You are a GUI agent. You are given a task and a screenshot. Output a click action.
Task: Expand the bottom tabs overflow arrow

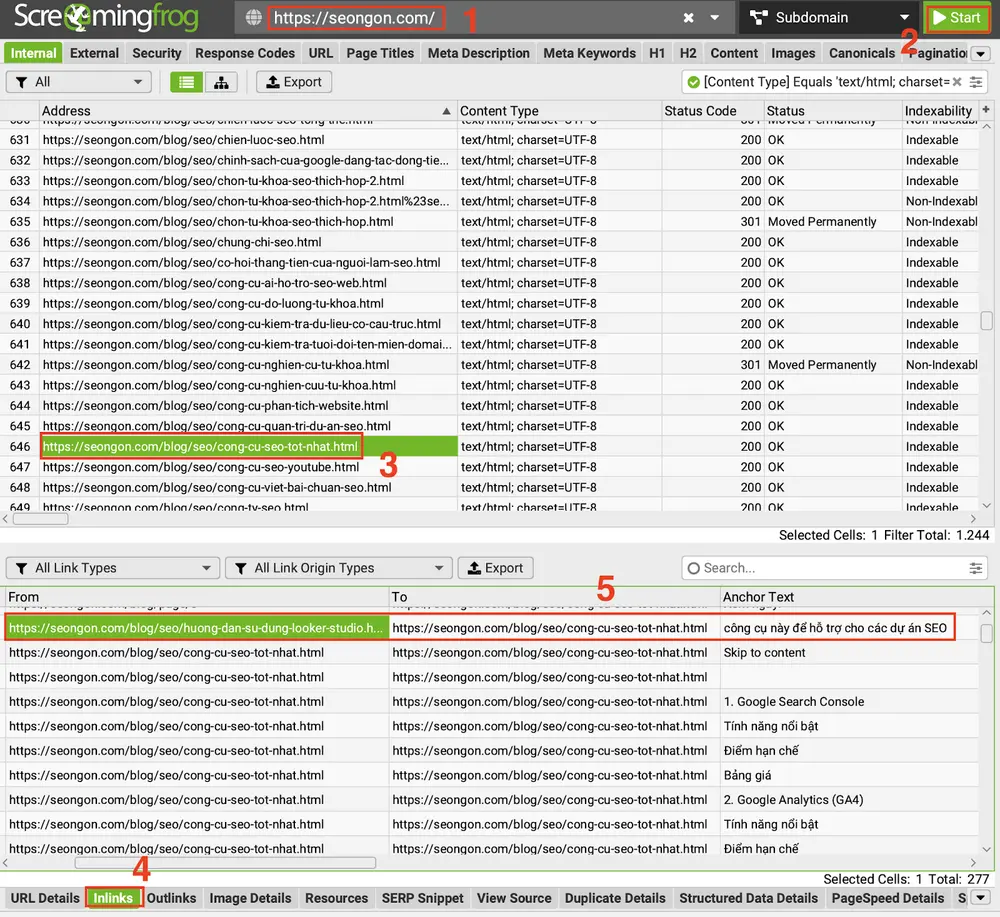tap(980, 898)
